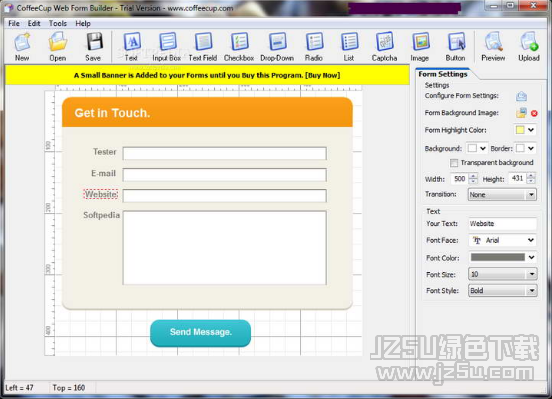This screenshot has width=552, height=399.
Task: Click the E-mail input box on form
Action: (x=225, y=175)
